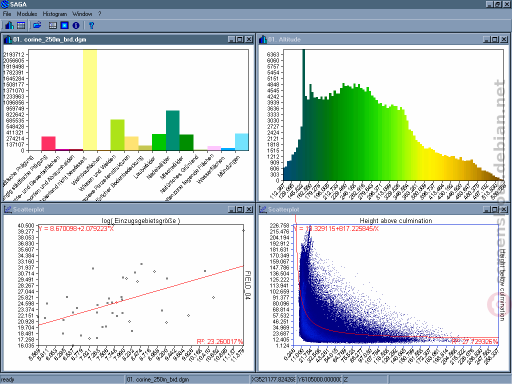Click the left scatterplot regression equation text

coord(76,229)
